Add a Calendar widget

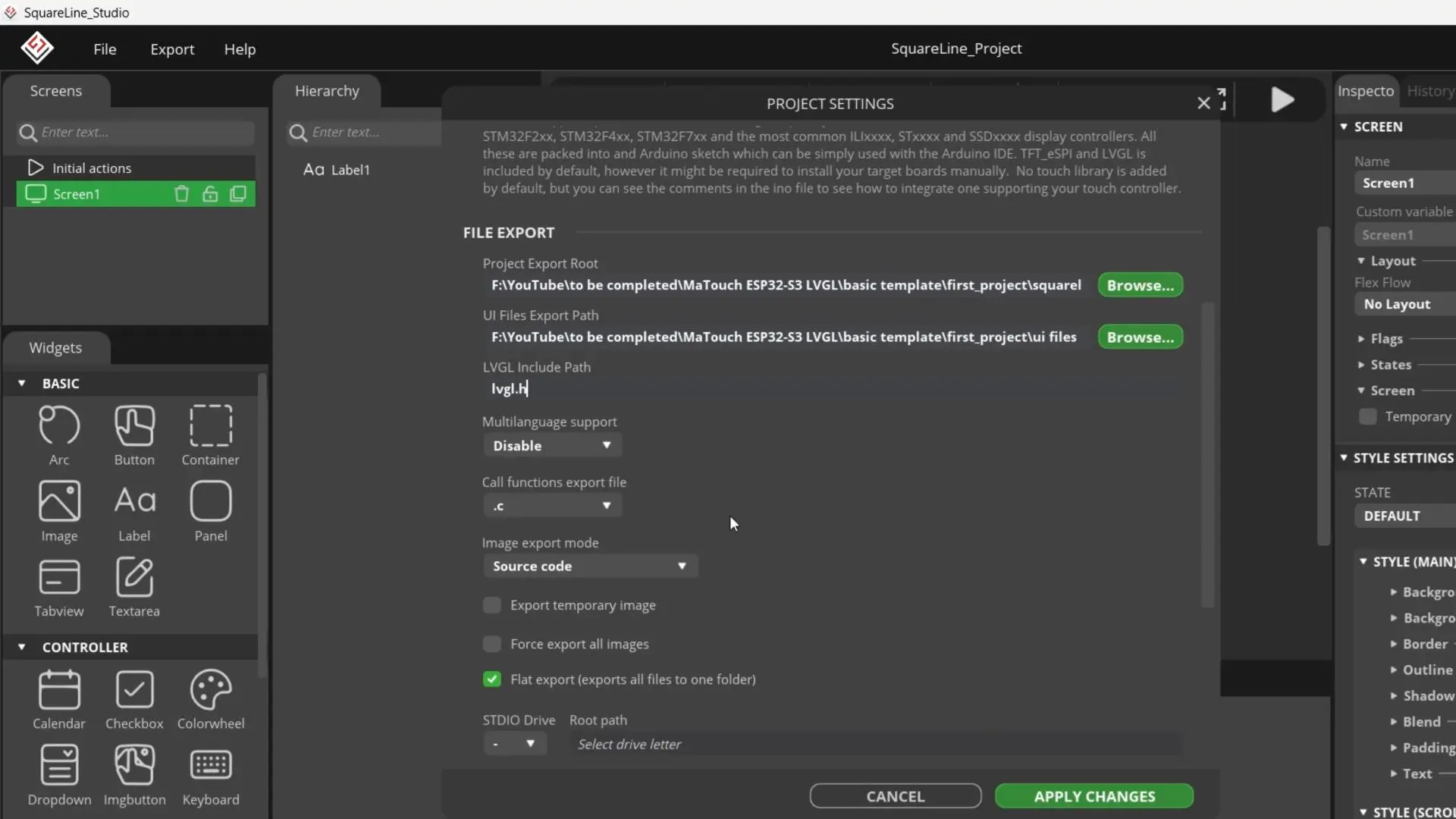59,699
